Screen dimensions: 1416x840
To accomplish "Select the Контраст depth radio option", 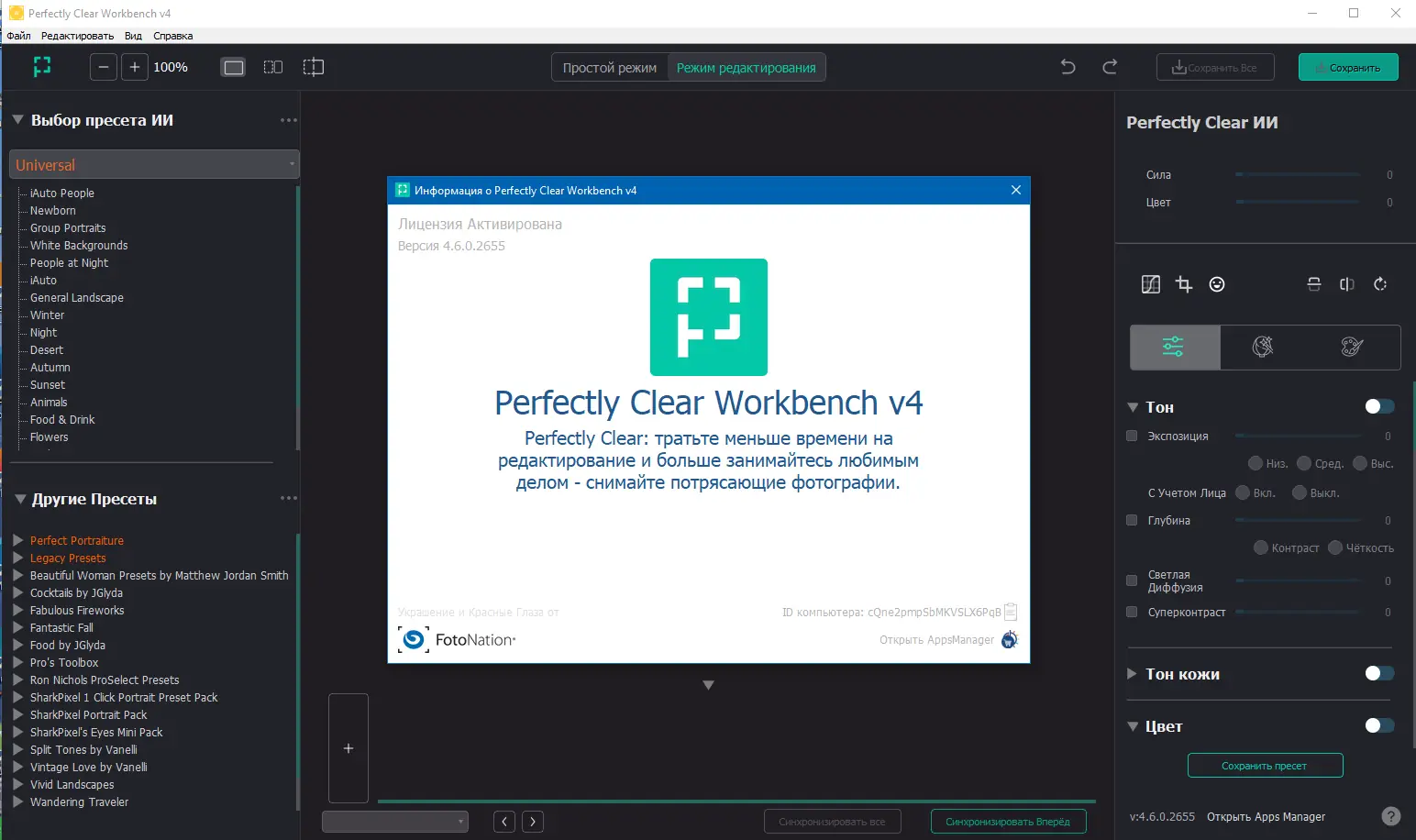I will [x=1261, y=547].
